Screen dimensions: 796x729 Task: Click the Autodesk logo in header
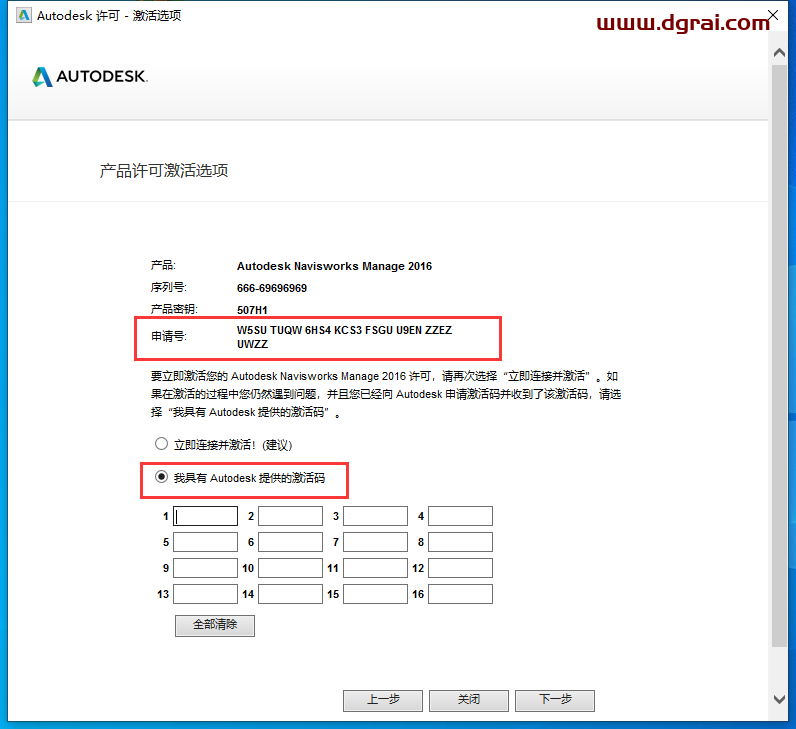click(90, 77)
